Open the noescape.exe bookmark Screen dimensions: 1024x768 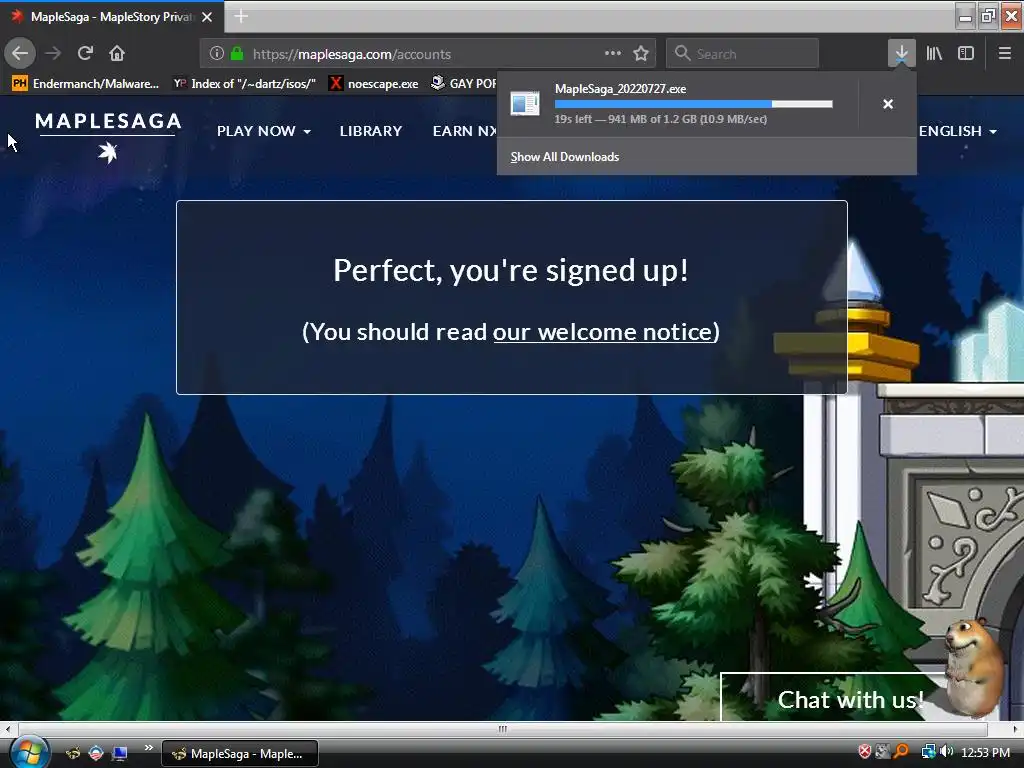click(374, 84)
